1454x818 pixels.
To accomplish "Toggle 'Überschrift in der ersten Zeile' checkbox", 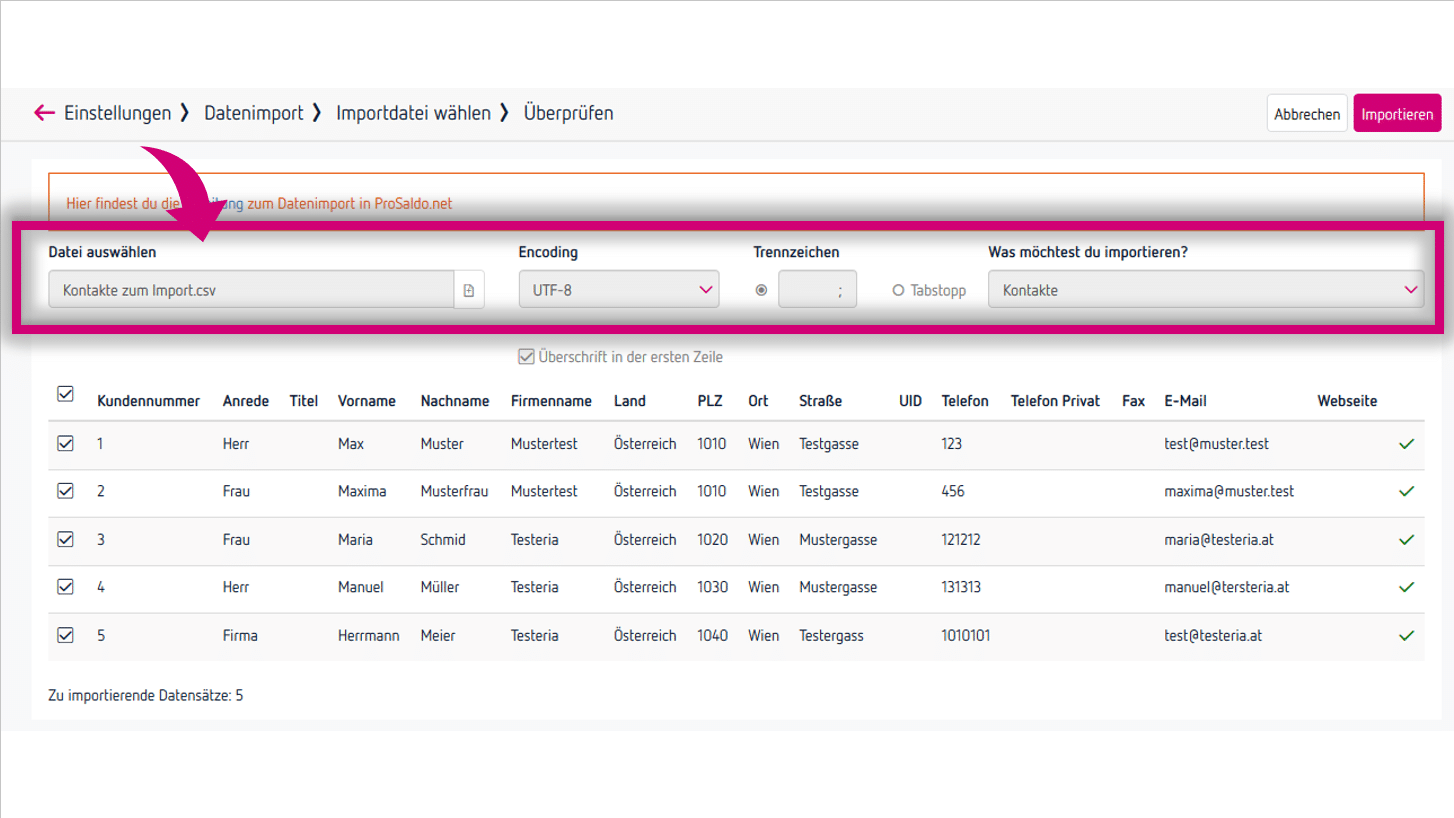I will [x=526, y=357].
